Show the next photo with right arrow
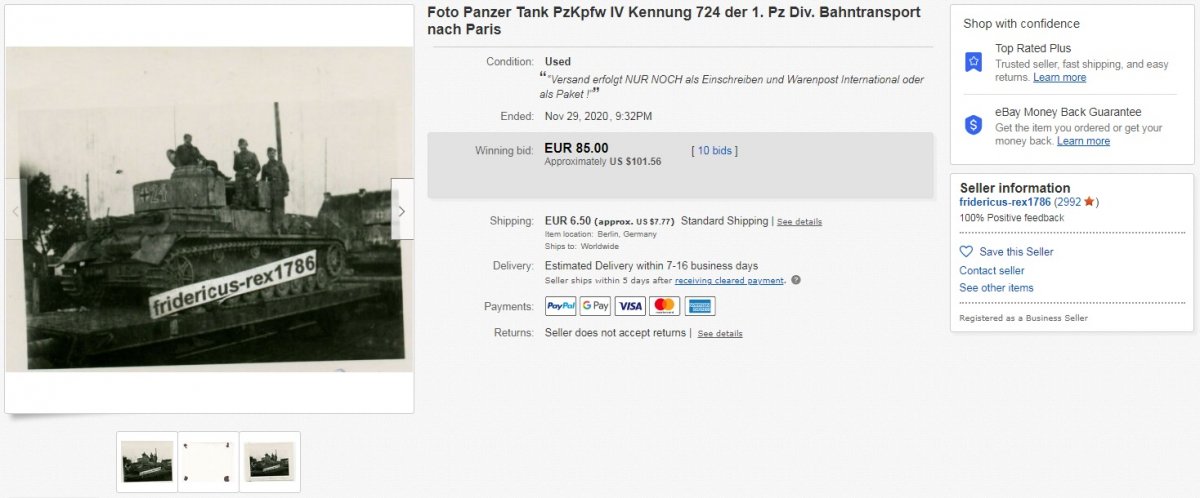The width and height of the screenshot is (1200, 498). (402, 211)
